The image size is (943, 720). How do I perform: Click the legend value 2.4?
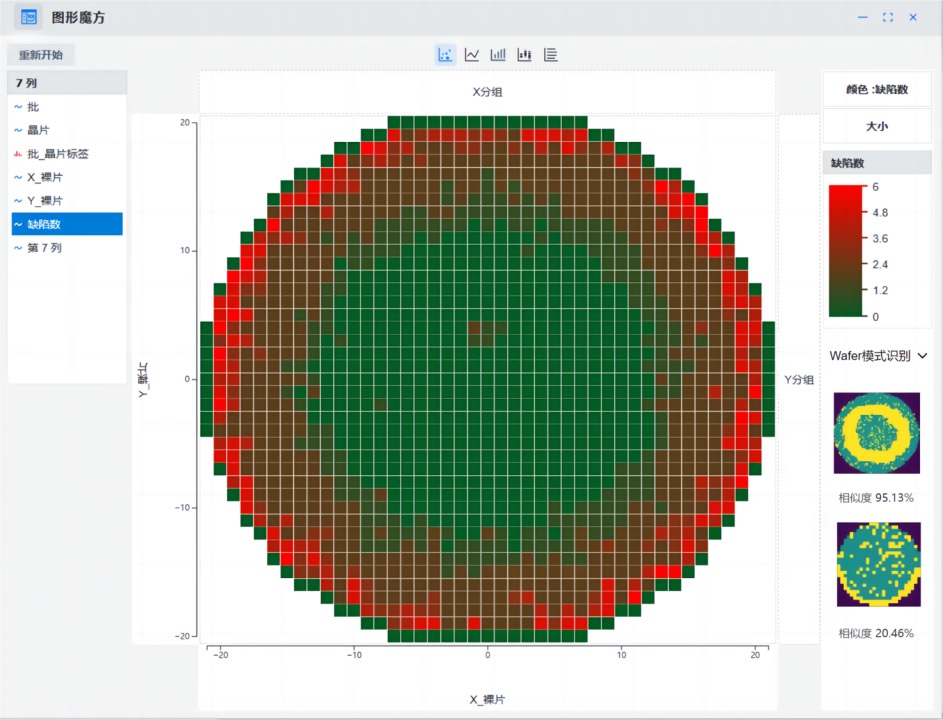(x=880, y=264)
